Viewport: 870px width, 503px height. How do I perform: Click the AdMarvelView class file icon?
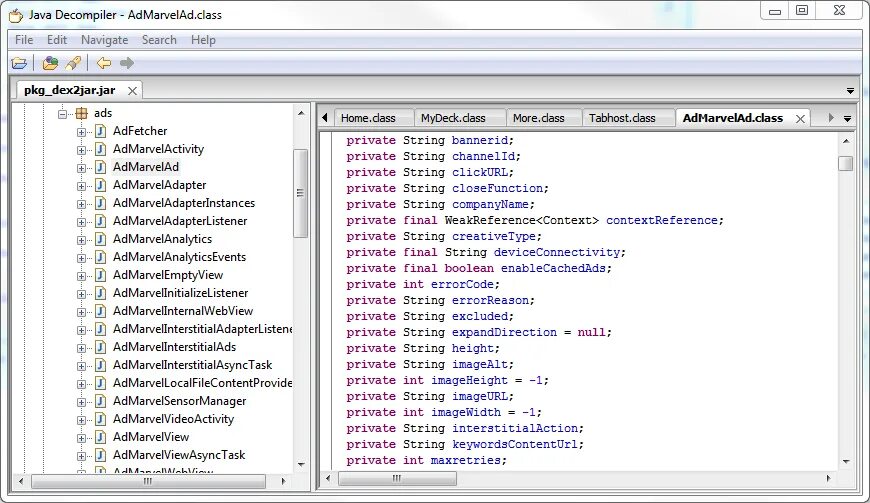(x=100, y=437)
